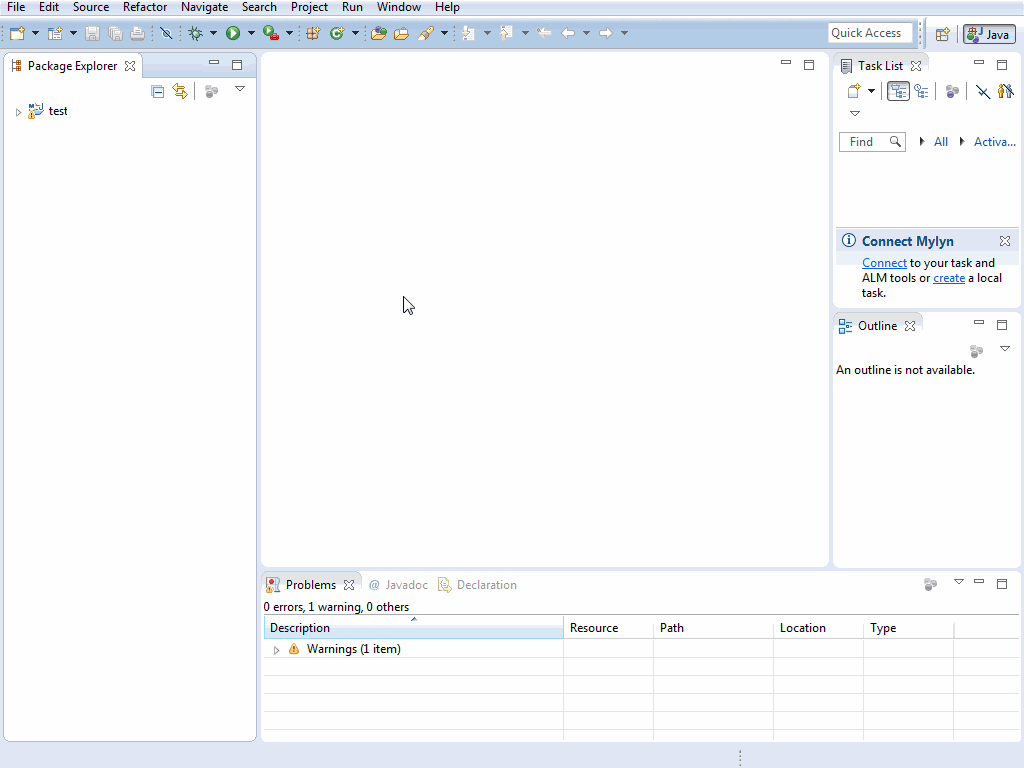Click the Open Perspective icon
The image size is (1024, 768).
[942, 34]
